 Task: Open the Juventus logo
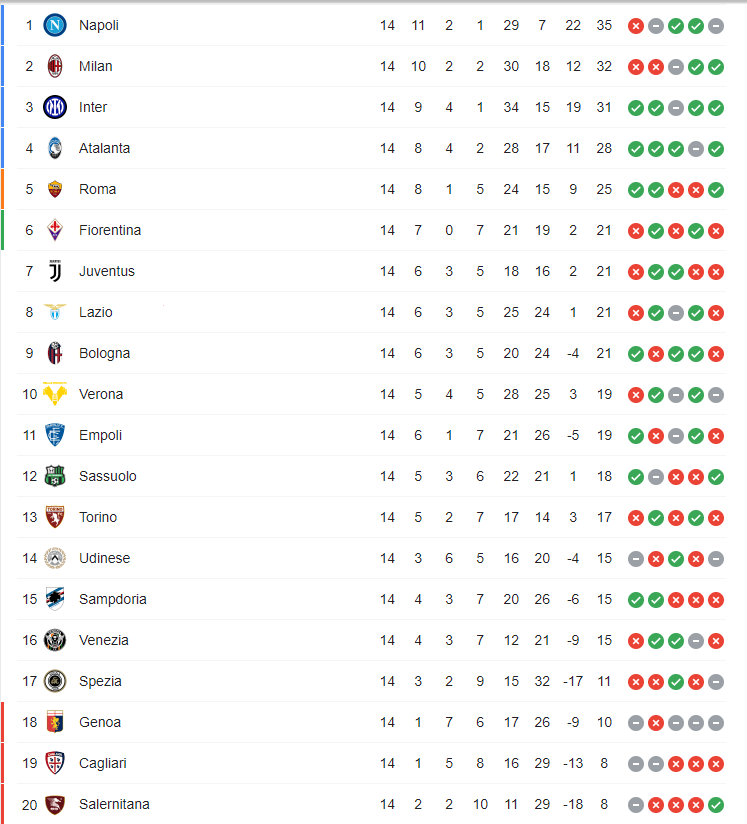(55, 271)
